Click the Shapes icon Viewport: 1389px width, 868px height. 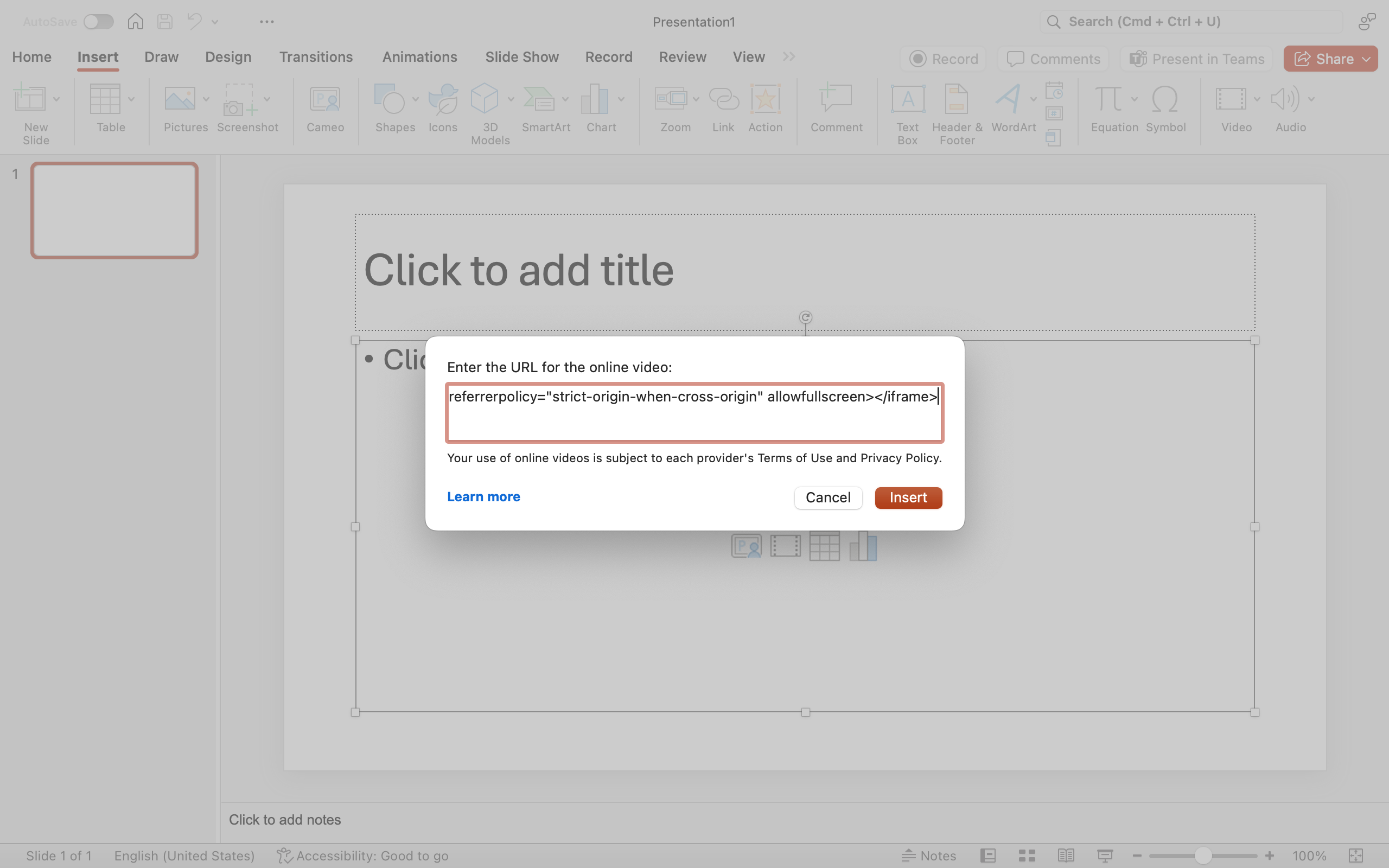pyautogui.click(x=390, y=98)
